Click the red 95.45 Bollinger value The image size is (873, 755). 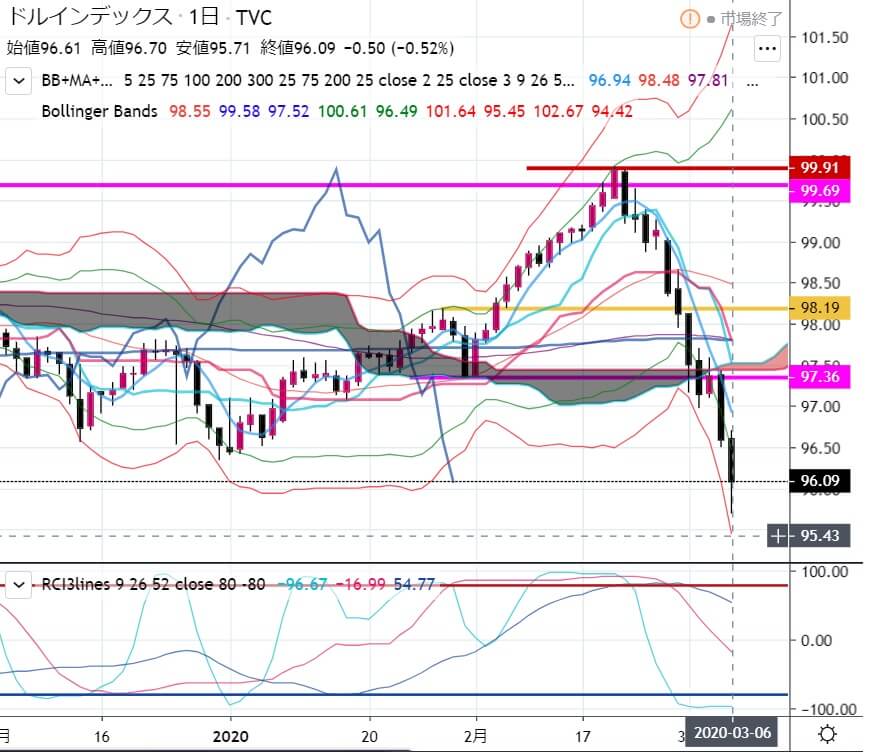(504, 112)
